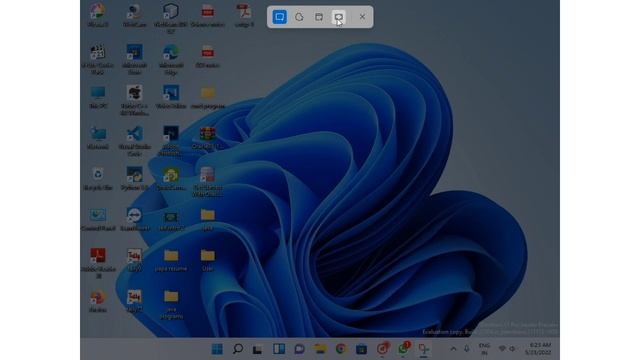The image size is (640, 360).
Task: Open Microsoft Store from taskbar
Action: [x=361, y=349]
